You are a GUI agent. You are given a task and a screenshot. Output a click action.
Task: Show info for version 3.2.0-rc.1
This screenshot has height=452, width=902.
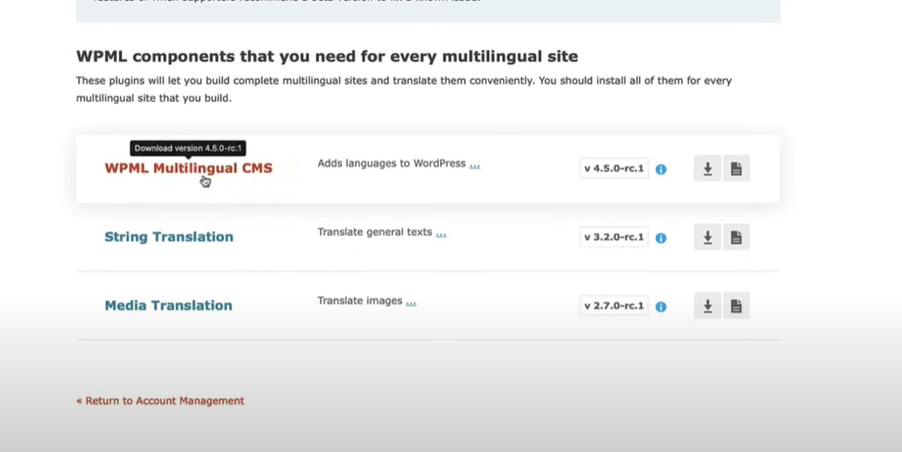coord(661,238)
